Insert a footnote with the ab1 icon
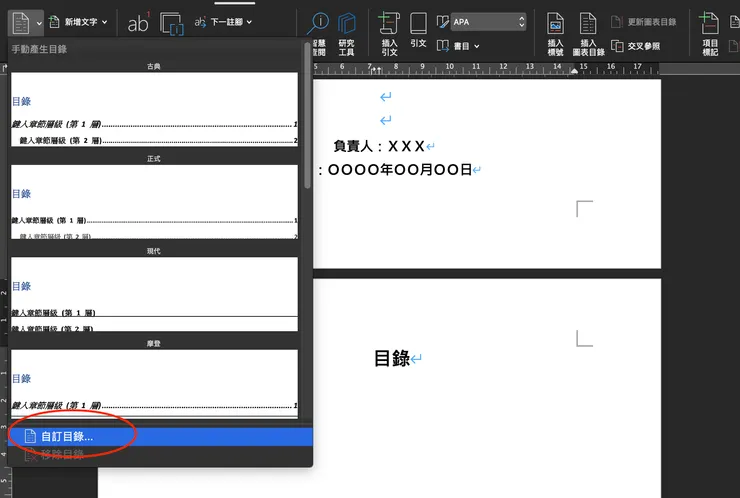Viewport: 740px width, 498px height. tap(138, 23)
